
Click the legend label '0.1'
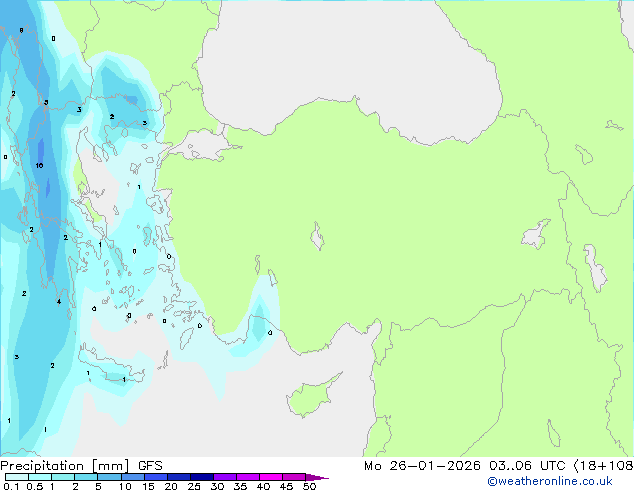(x=11, y=486)
